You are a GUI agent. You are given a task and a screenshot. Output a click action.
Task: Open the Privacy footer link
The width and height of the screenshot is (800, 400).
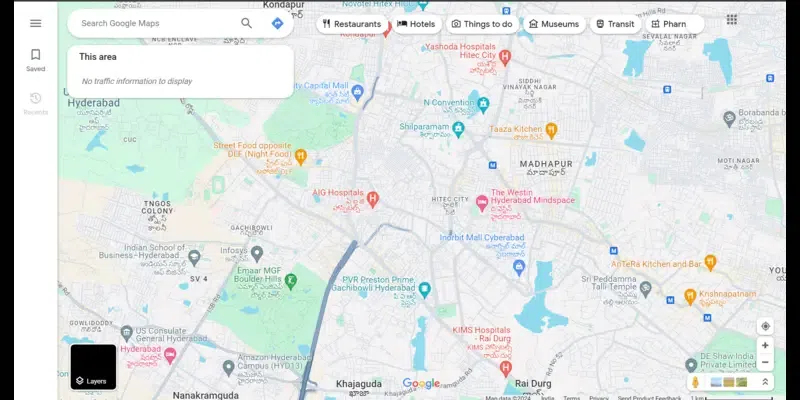599,398
